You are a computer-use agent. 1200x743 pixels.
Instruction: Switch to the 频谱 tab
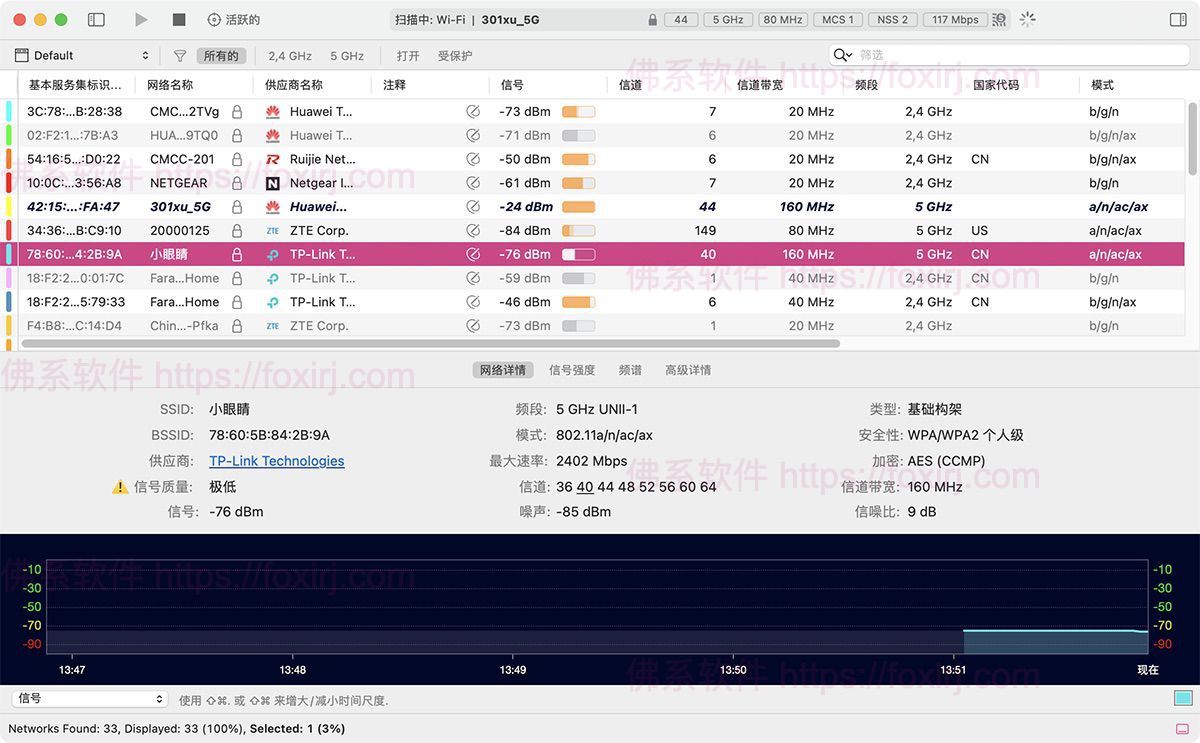(630, 370)
